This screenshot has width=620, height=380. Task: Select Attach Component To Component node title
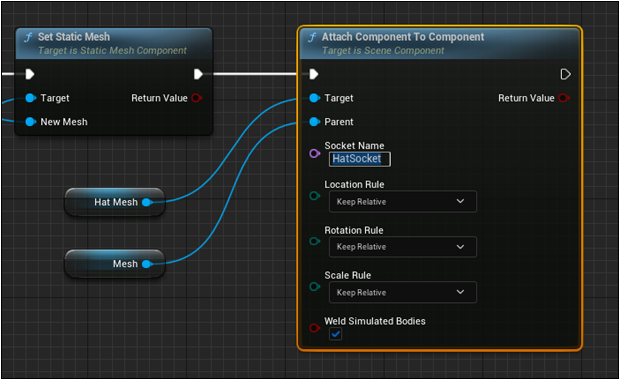(x=403, y=37)
